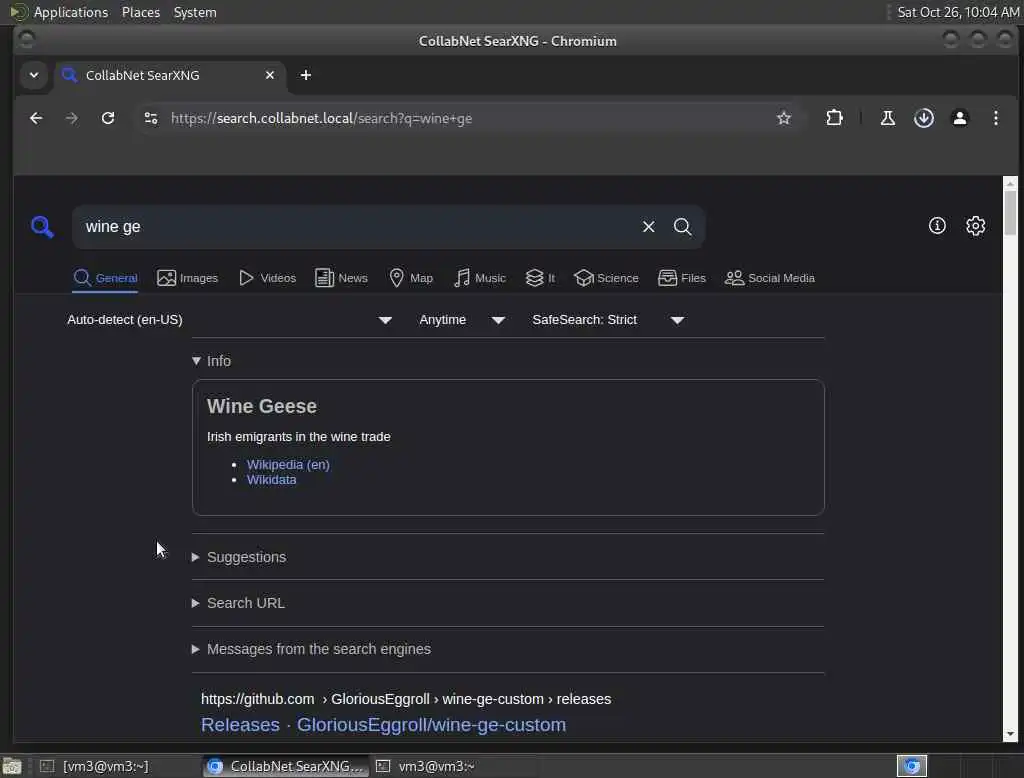Switch to Science category
The width and height of the screenshot is (1024, 778).
(x=606, y=278)
